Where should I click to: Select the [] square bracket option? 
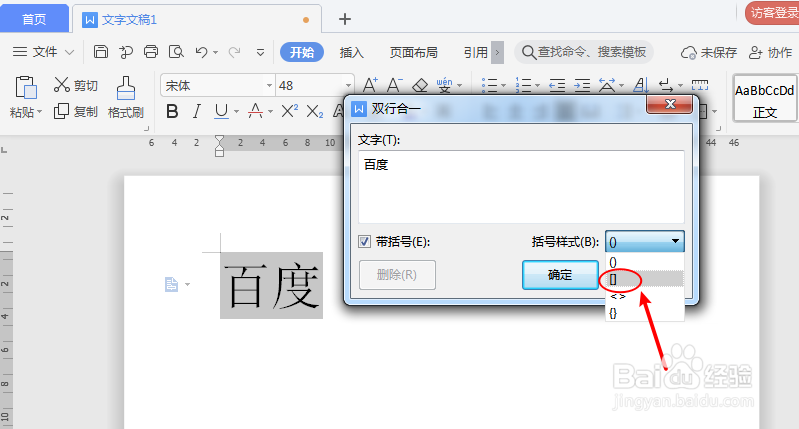tap(645, 279)
